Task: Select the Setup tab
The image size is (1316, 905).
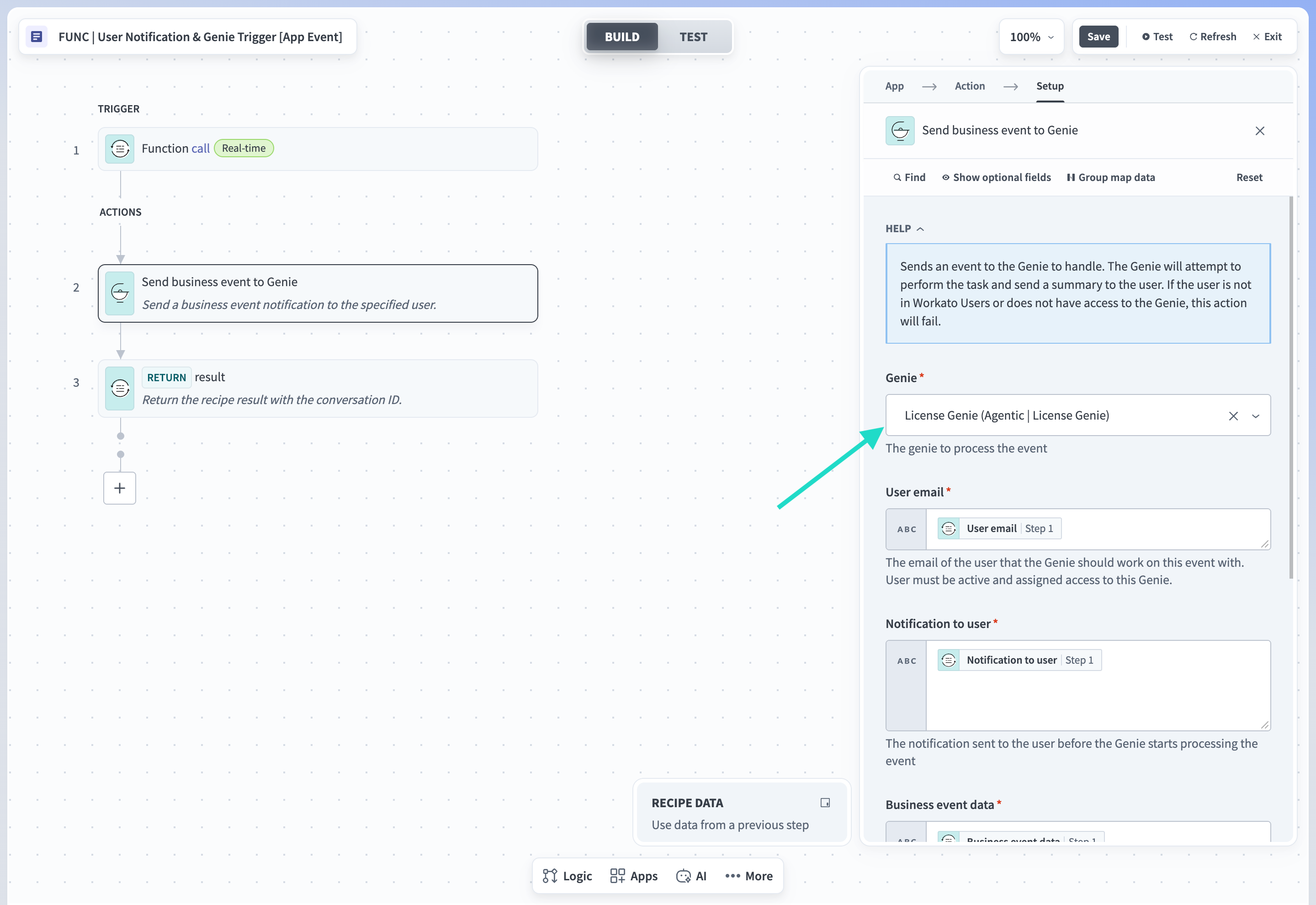Action: click(x=1050, y=86)
